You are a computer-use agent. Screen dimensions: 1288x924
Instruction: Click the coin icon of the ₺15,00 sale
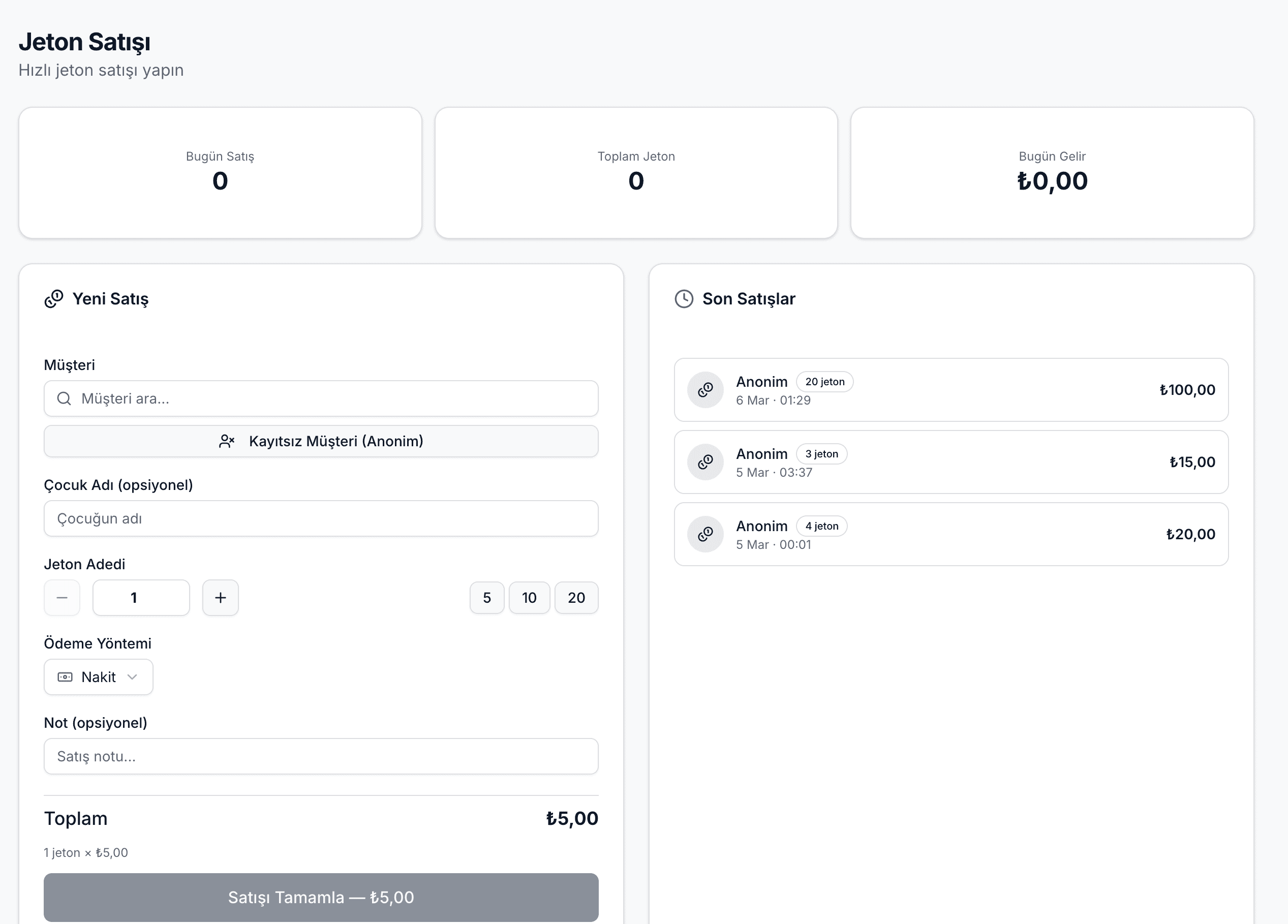[706, 461]
